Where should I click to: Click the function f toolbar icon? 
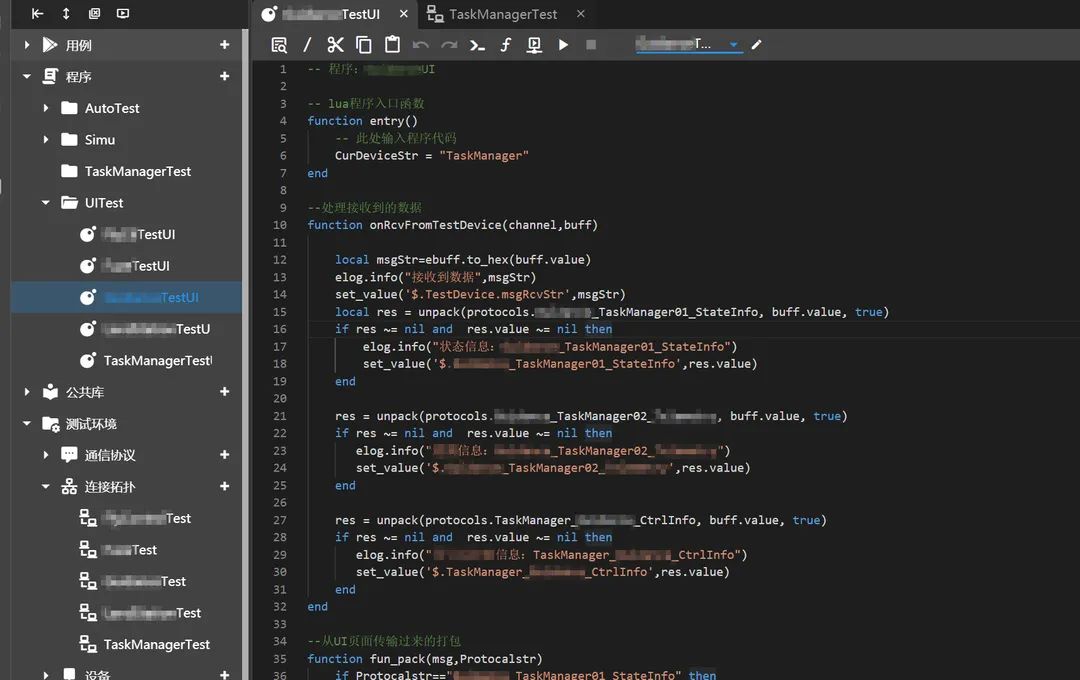tap(506, 45)
